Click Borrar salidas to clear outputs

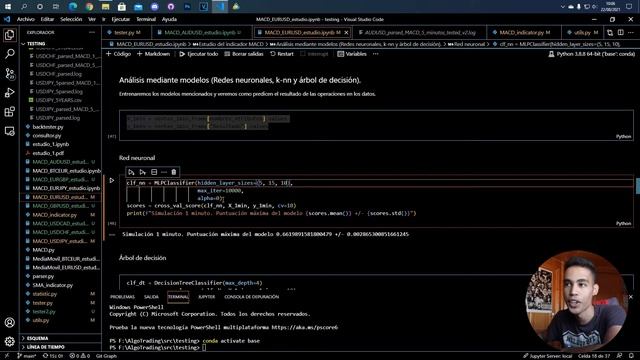pyautogui.click(x=244, y=54)
